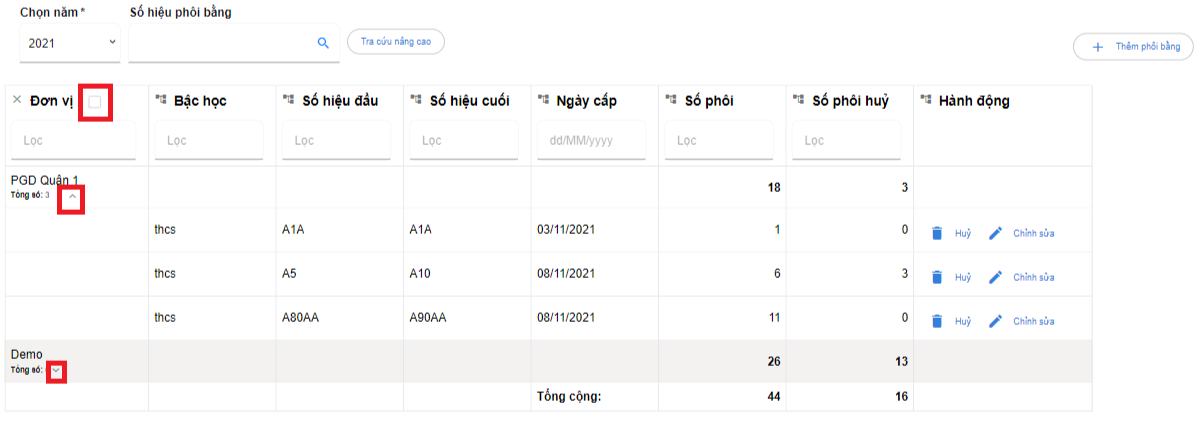The image size is (1200, 433).
Task: Click group icon on Bậc học column header
Action: (x=160, y=100)
